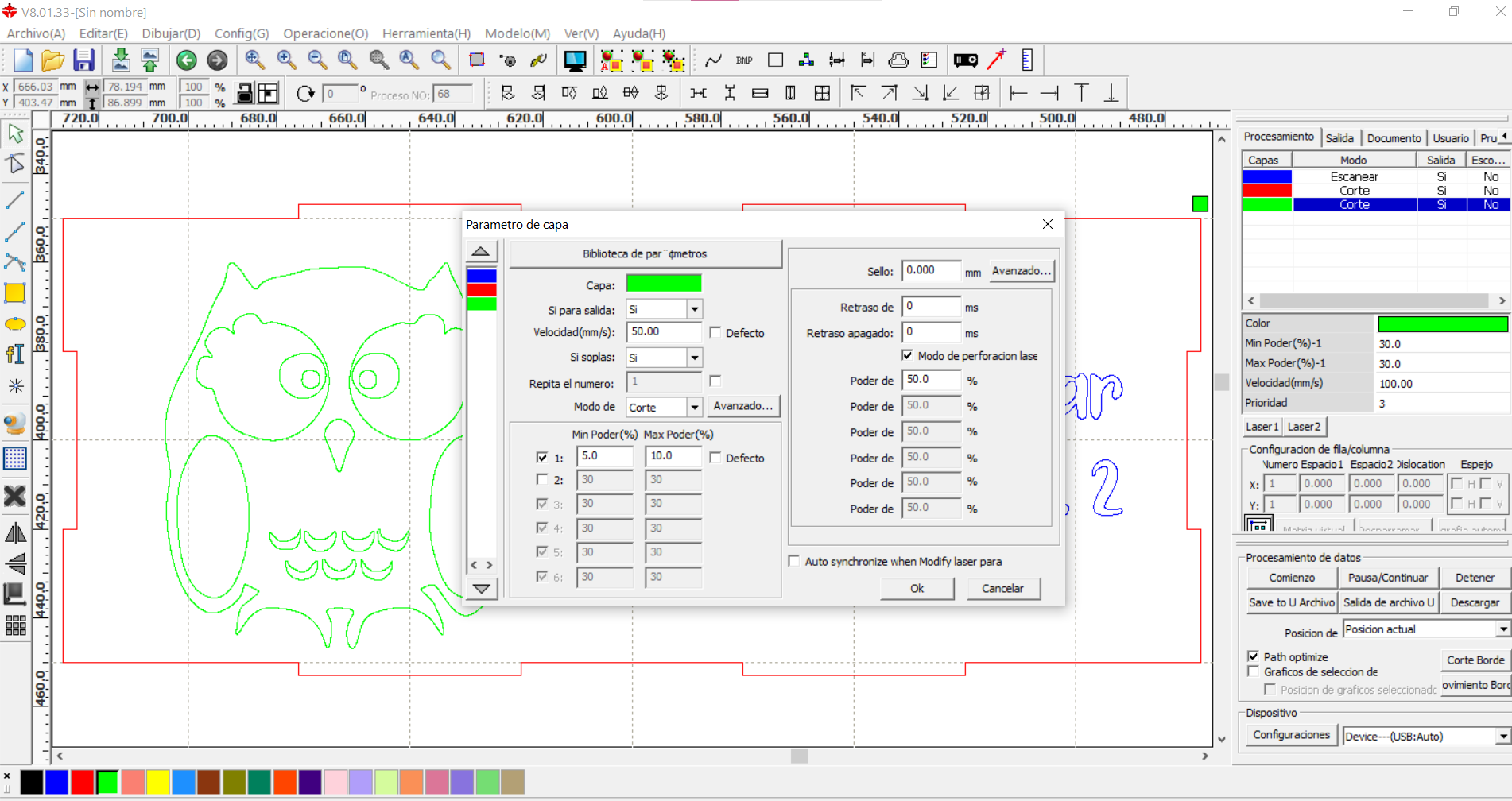Click green Capa color swatch in dialog
This screenshot has height=801, width=1512.
pyautogui.click(x=664, y=284)
